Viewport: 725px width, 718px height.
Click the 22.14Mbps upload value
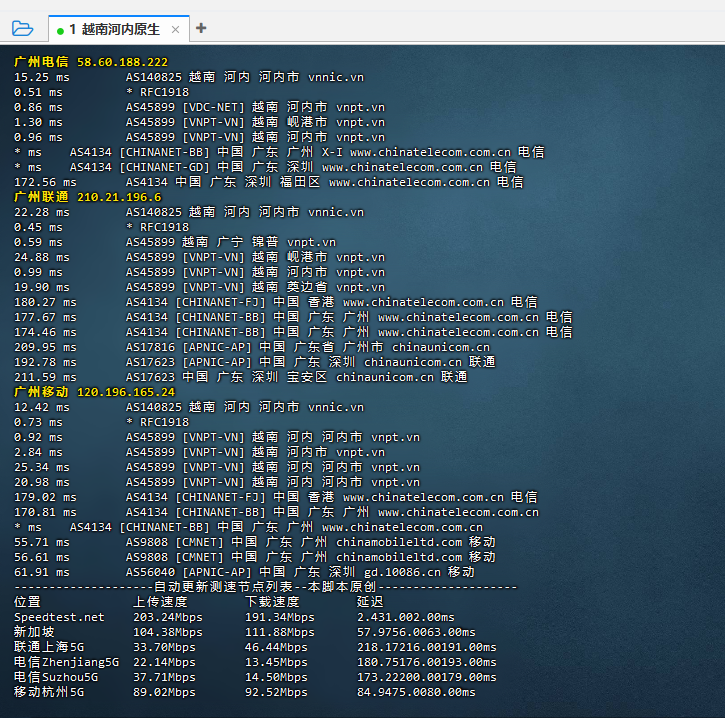[164, 662]
